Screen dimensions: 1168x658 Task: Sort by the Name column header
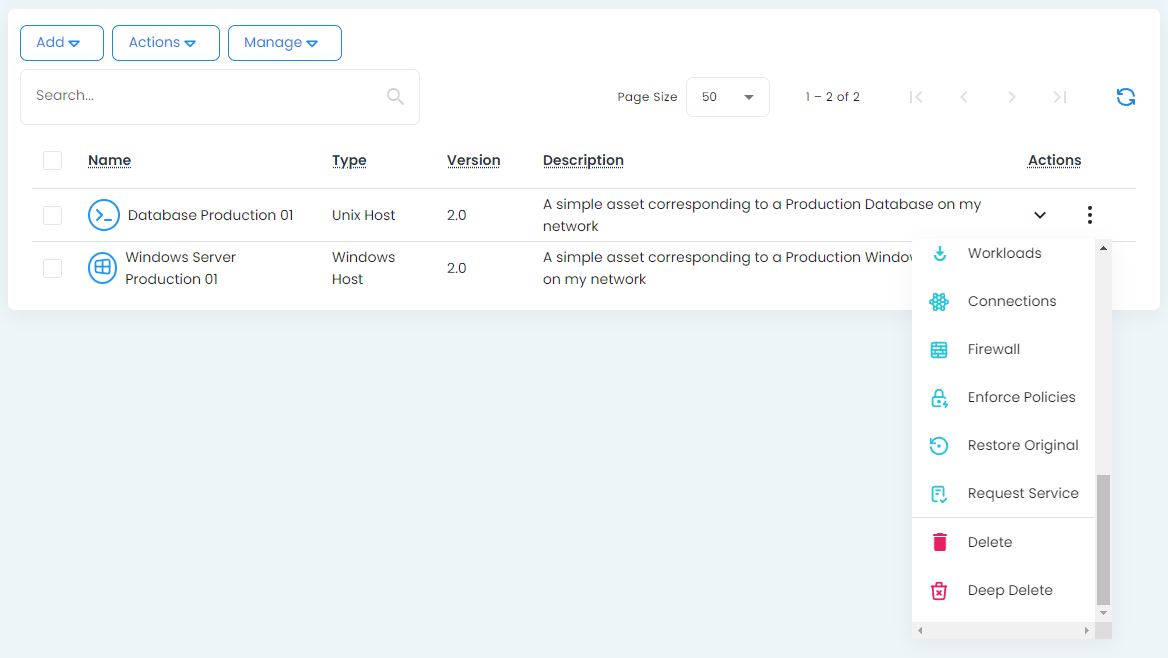point(109,161)
